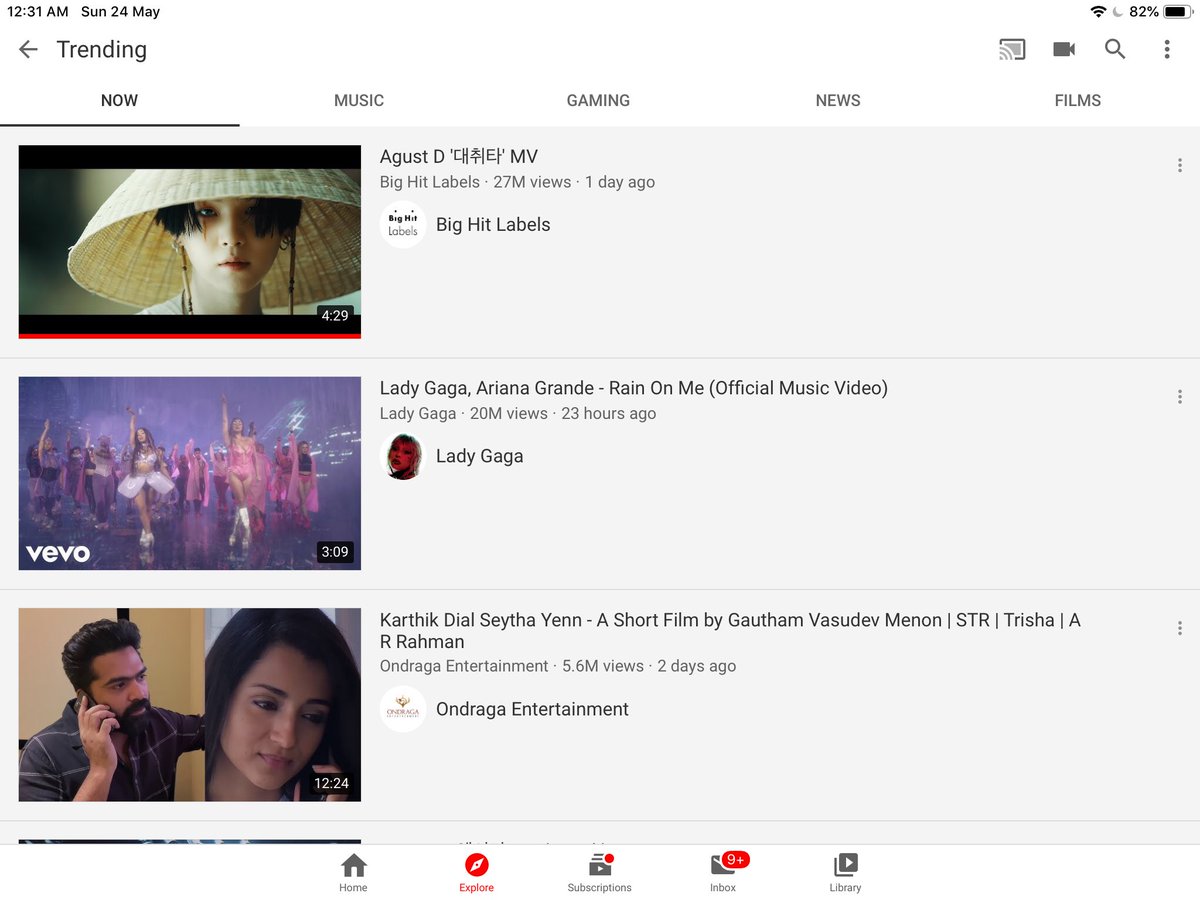The height and width of the screenshot is (900, 1200).
Task: Open the Library tab
Action: click(x=845, y=872)
